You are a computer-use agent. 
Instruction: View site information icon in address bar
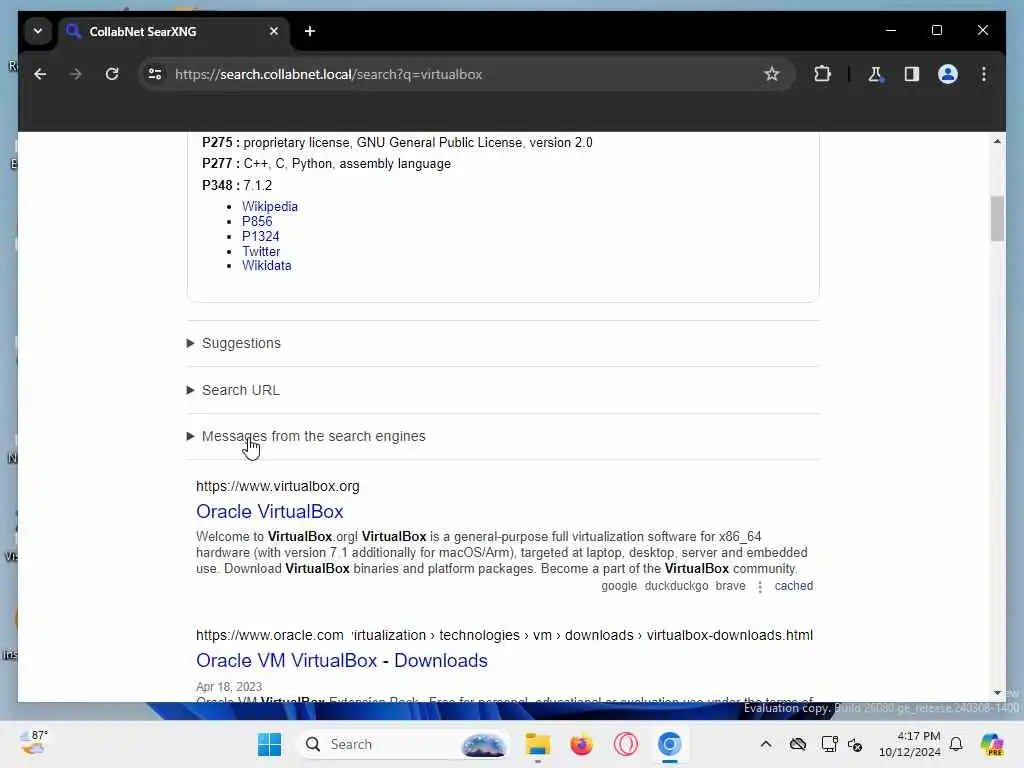coord(155,74)
